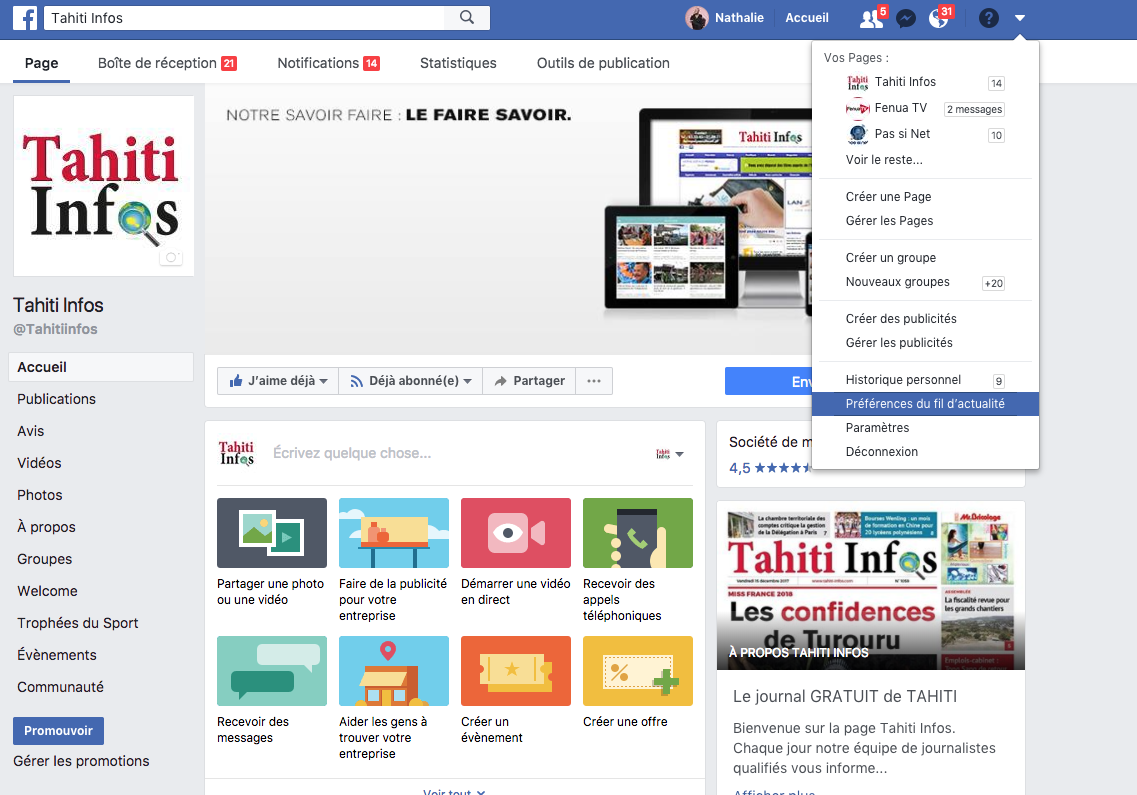The height and width of the screenshot is (795, 1137).
Task: Click Accueil in top navigation bar
Action: point(806,18)
